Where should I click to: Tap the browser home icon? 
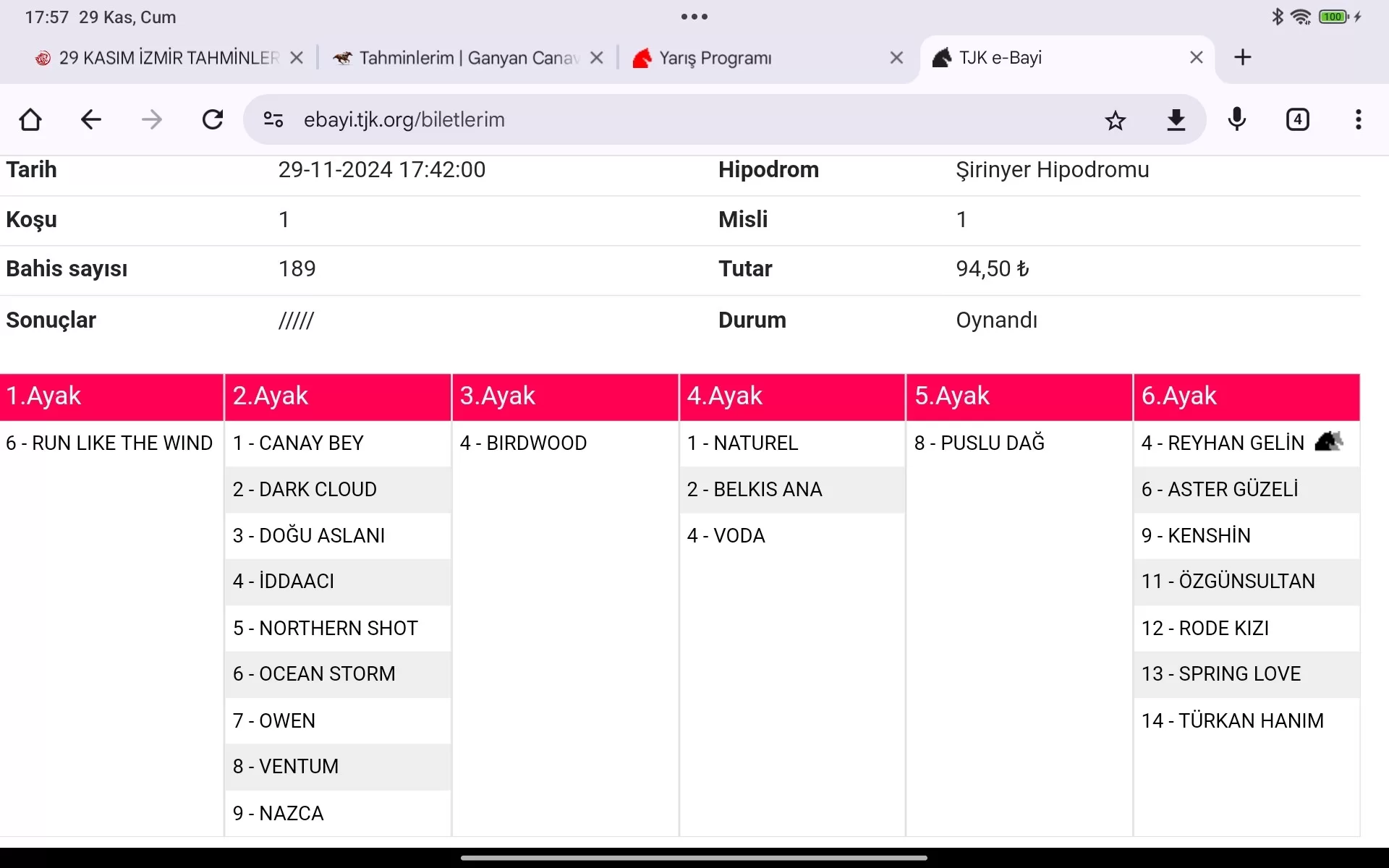click(x=30, y=119)
